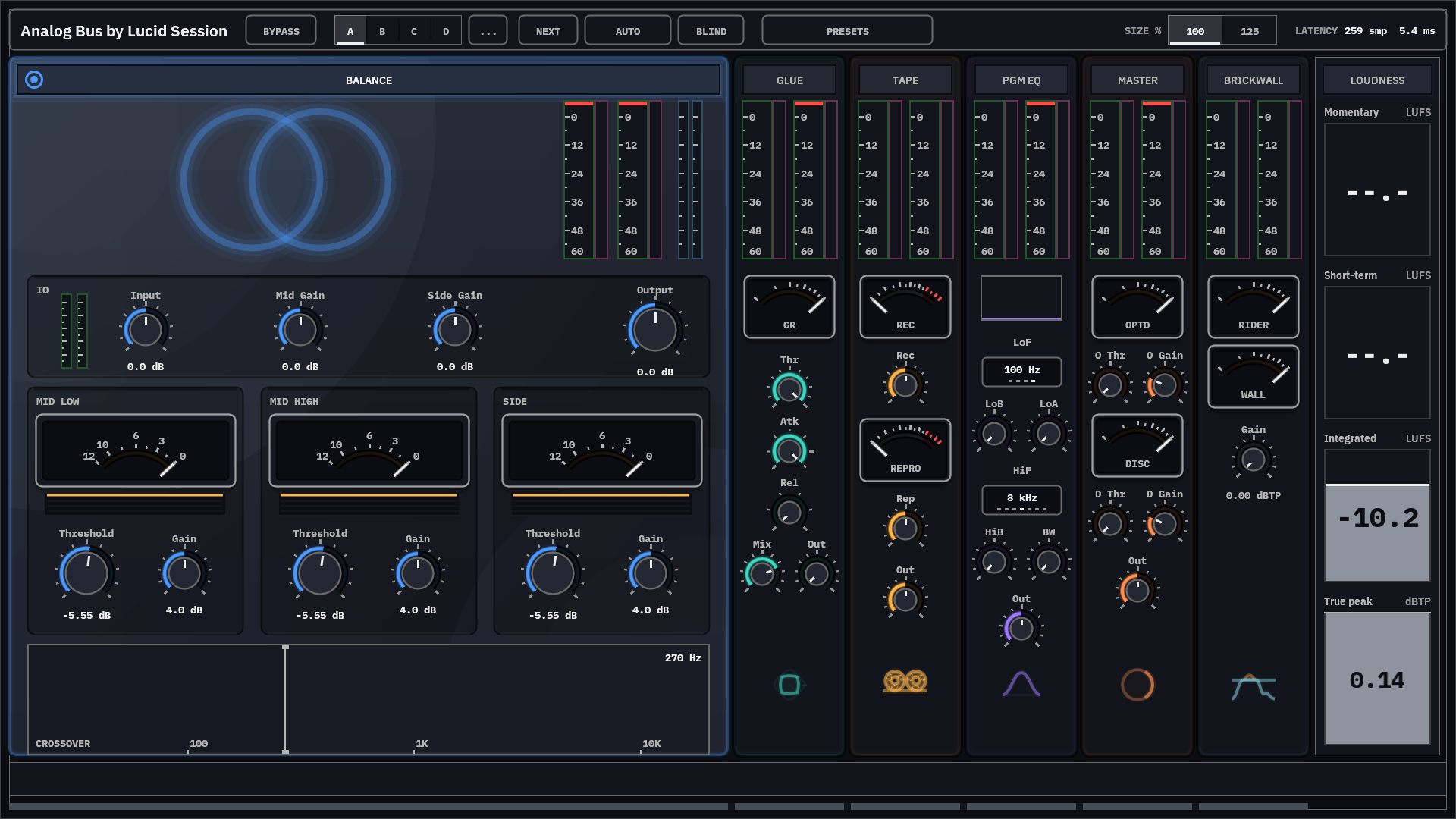Image resolution: width=1456 pixels, height=819 pixels.
Task: Toggle the BYPASS button
Action: point(281,31)
